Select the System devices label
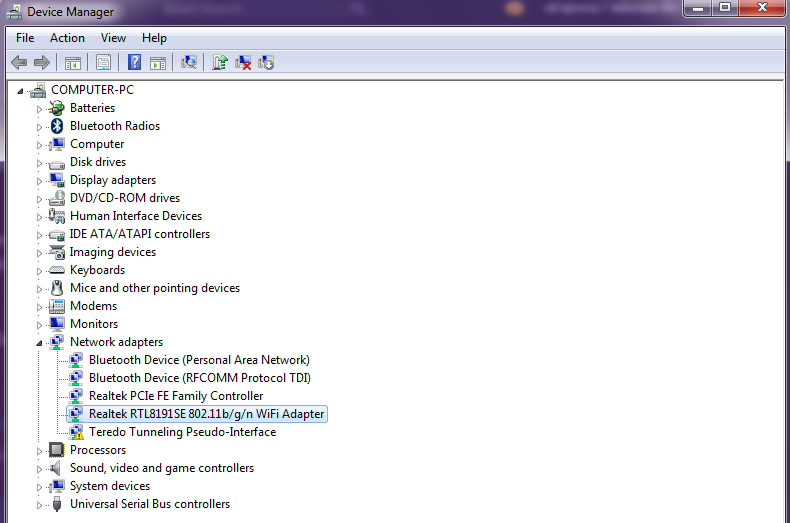Viewport: 790px width, 523px height. (110, 486)
